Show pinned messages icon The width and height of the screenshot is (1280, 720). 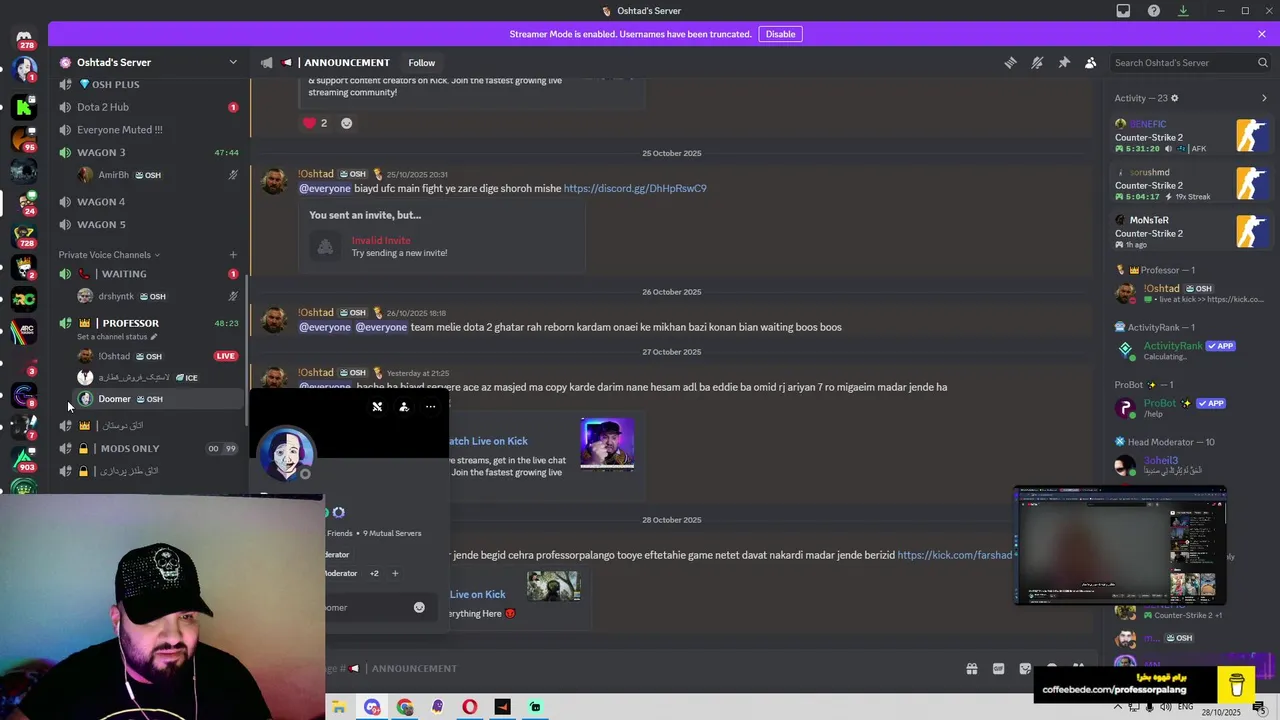(1064, 62)
